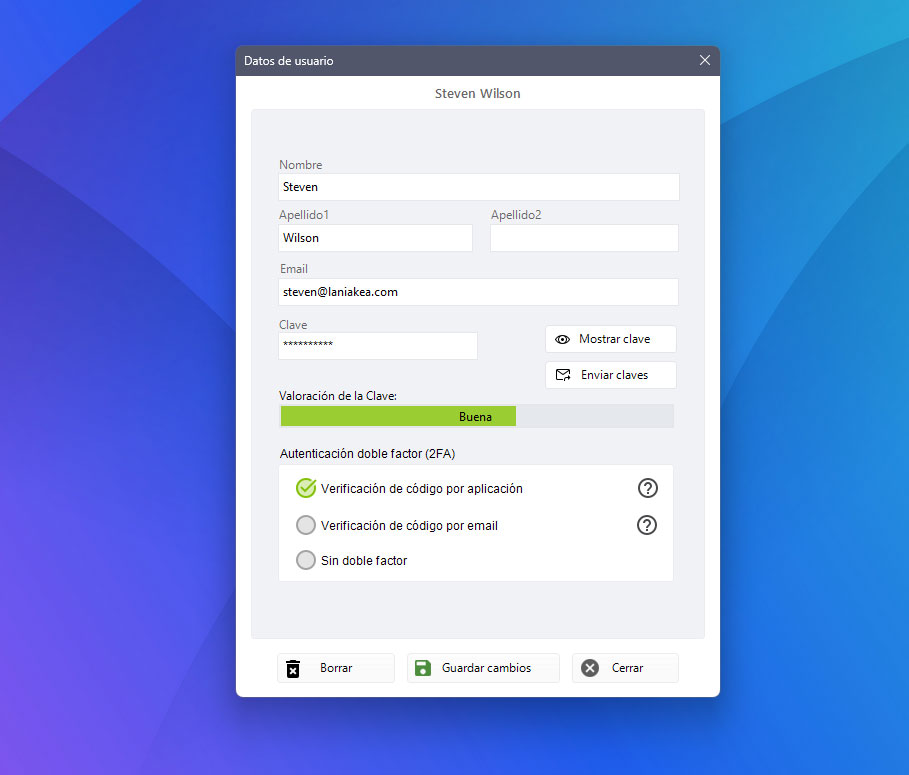Click the envelope icon on Enviar claves

coord(563,375)
